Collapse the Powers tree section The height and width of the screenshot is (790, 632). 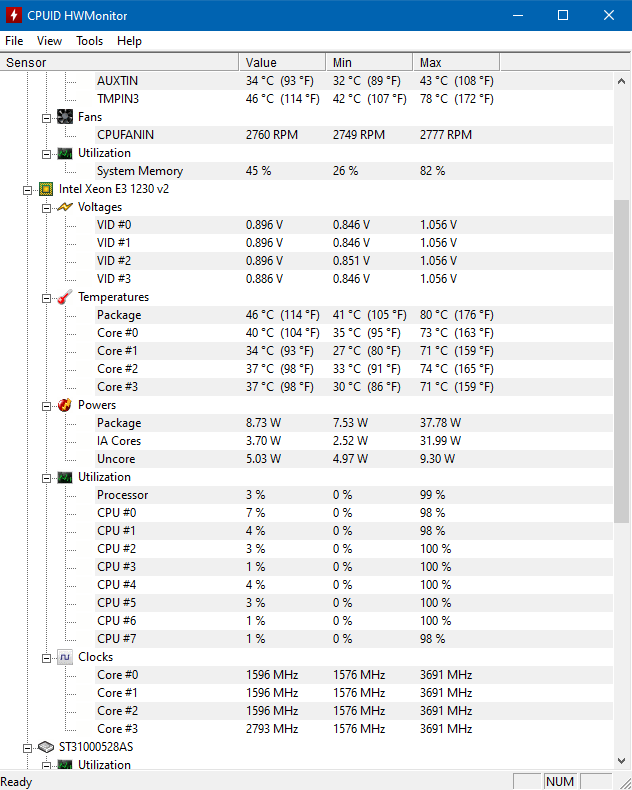(46, 406)
